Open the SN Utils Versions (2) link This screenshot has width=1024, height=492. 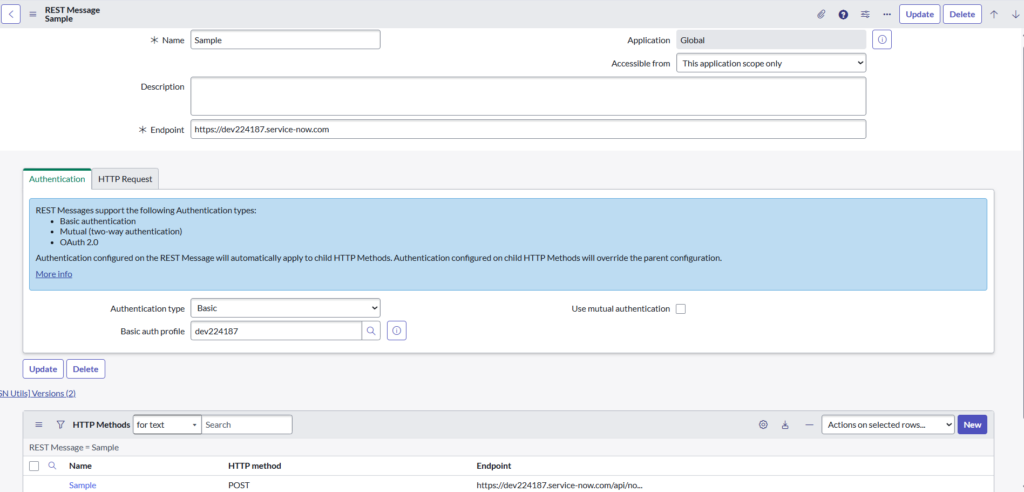tap(38, 394)
